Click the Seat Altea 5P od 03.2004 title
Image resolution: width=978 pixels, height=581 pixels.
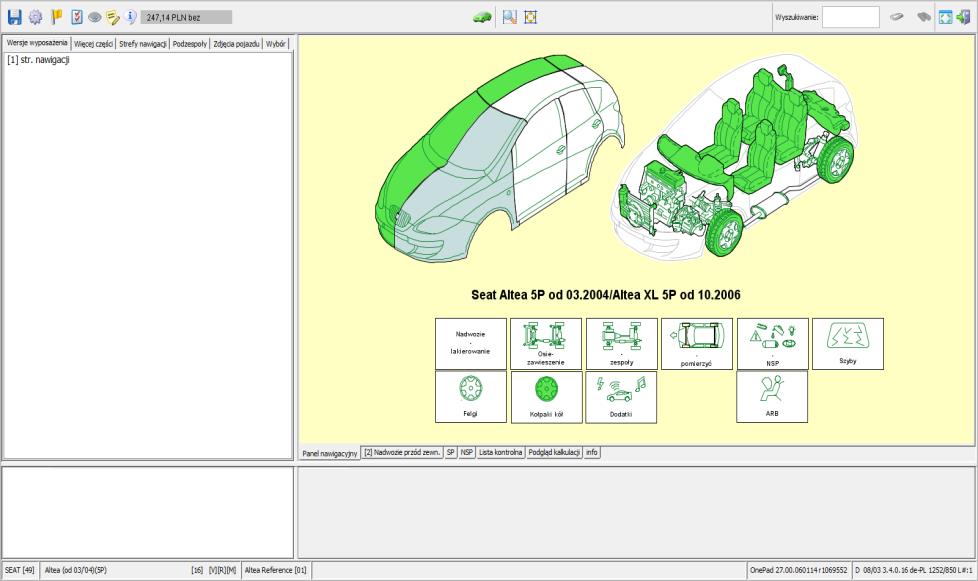tap(606, 295)
